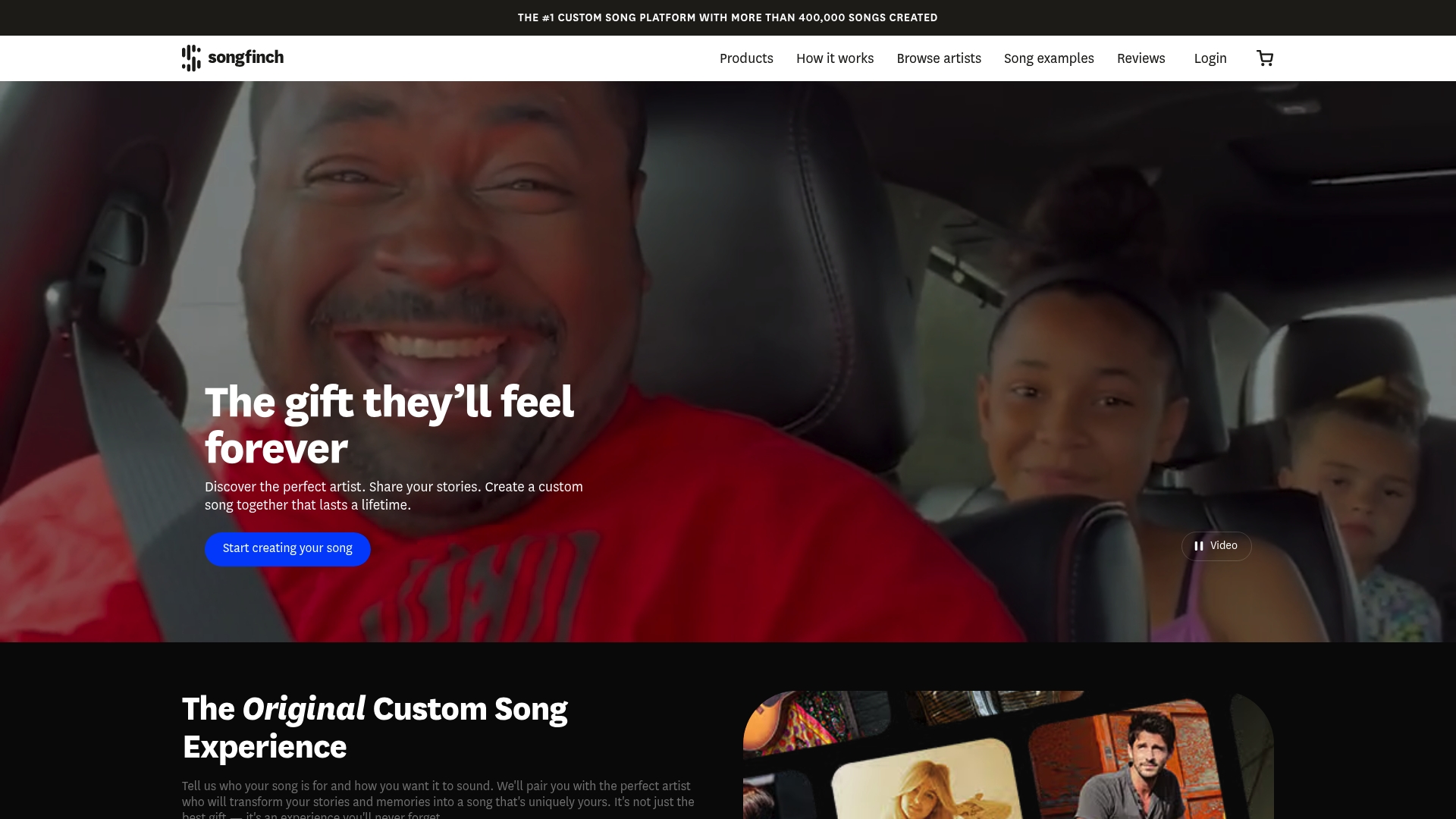The image size is (1456, 819).
Task: Click the "Discover the perfect artist" subtitle text
Action: 394,496
